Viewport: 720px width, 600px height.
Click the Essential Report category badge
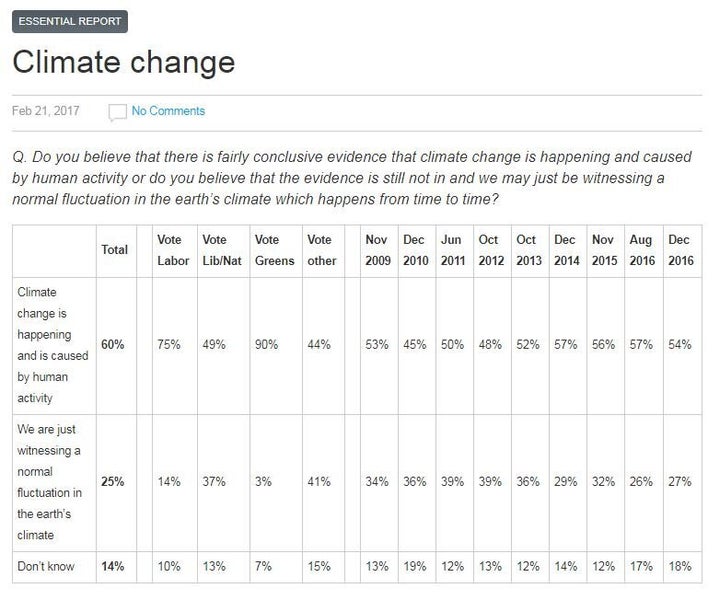click(x=70, y=22)
